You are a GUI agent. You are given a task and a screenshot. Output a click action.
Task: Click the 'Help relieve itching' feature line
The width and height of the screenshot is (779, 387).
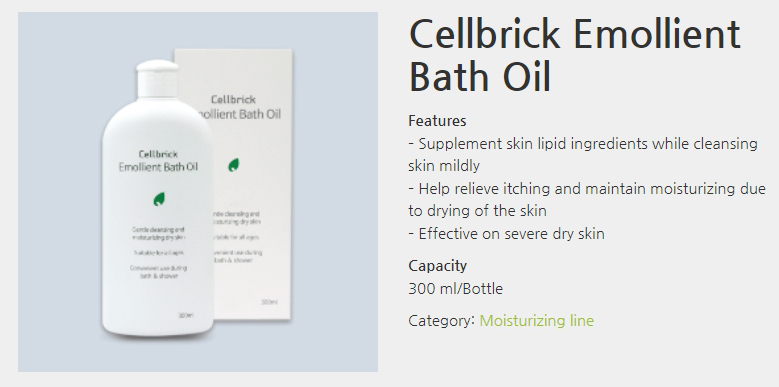coord(587,200)
